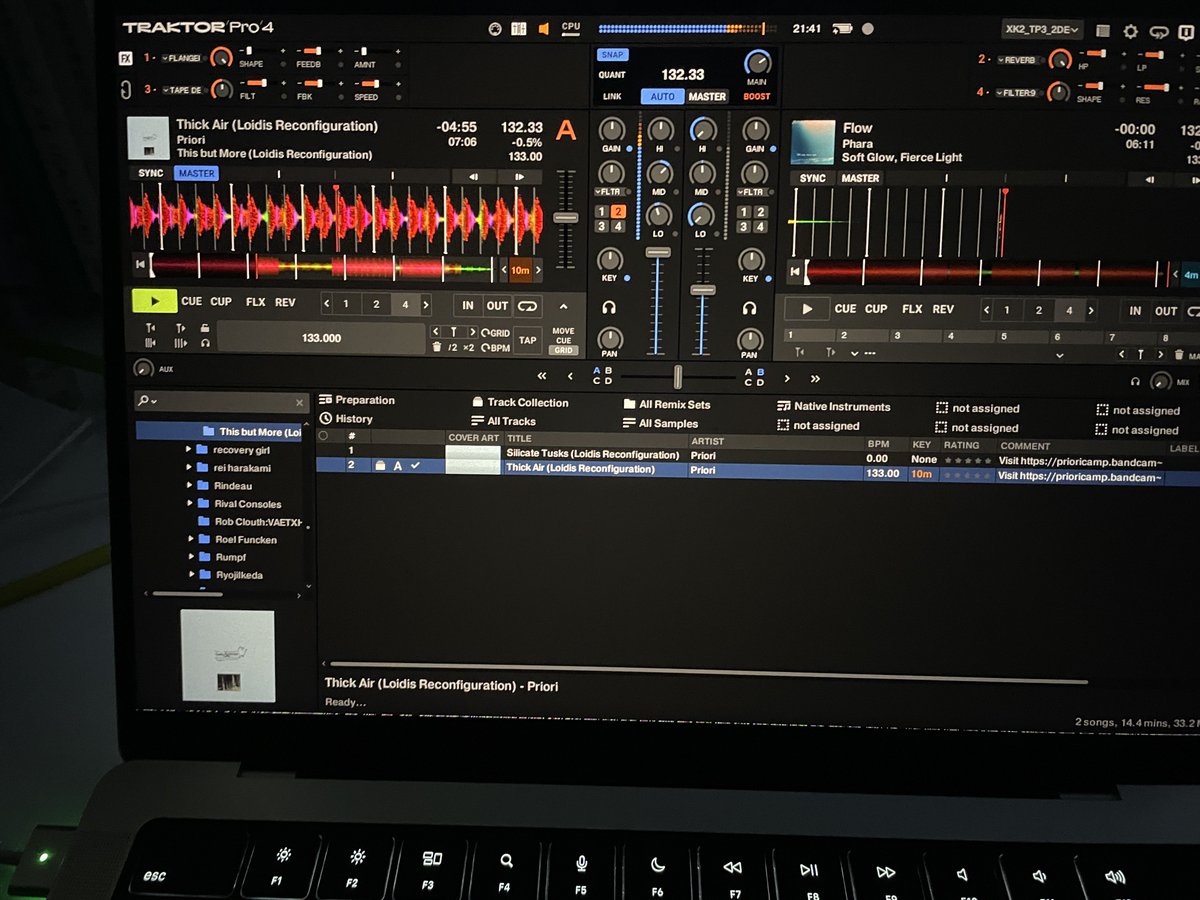Toggle the SNAP button in master panel

[612, 55]
